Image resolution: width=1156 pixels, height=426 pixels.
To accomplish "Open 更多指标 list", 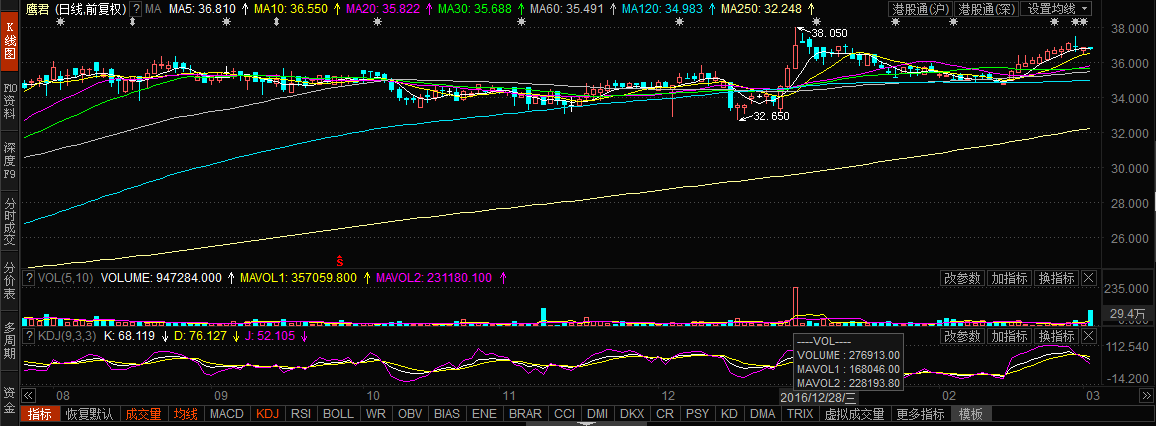I will pyautogui.click(x=921, y=414).
